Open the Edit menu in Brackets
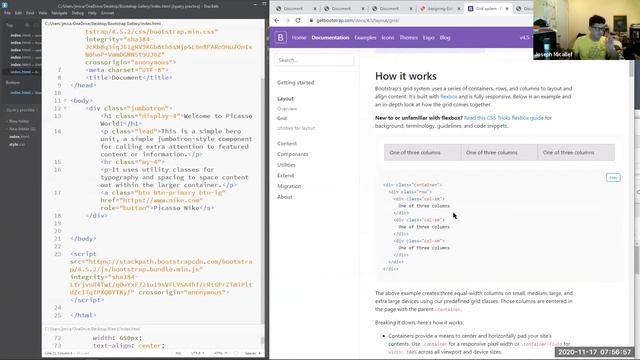The width and height of the screenshot is (640, 360). tap(18, 13)
